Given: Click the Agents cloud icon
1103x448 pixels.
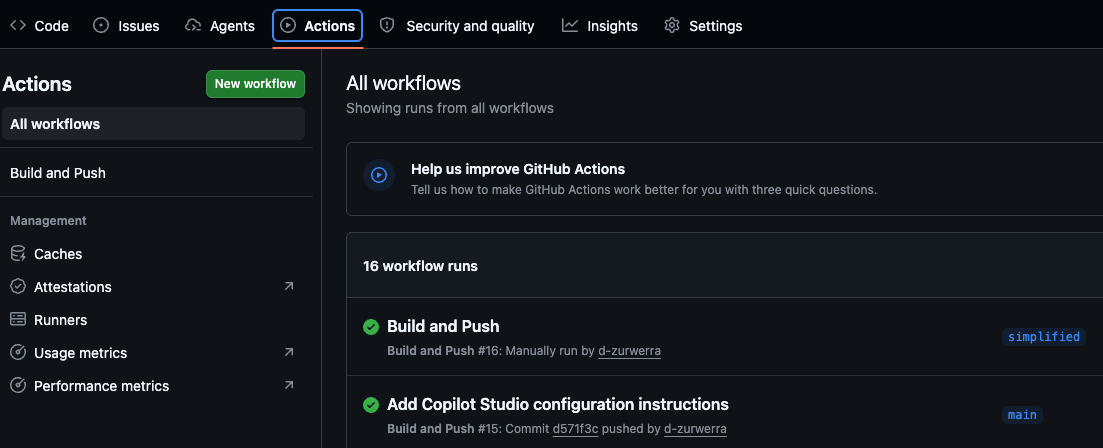Looking at the screenshot, I should (193, 26).
